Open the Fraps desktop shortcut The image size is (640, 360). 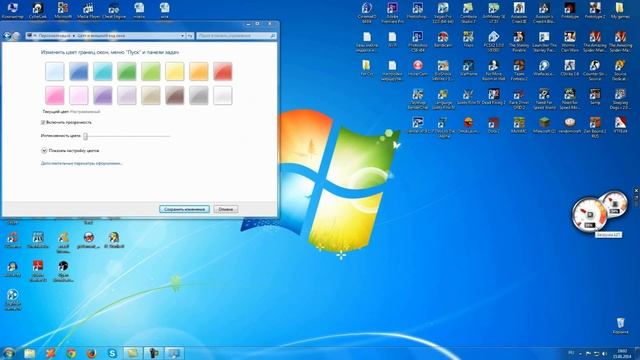click(468, 40)
